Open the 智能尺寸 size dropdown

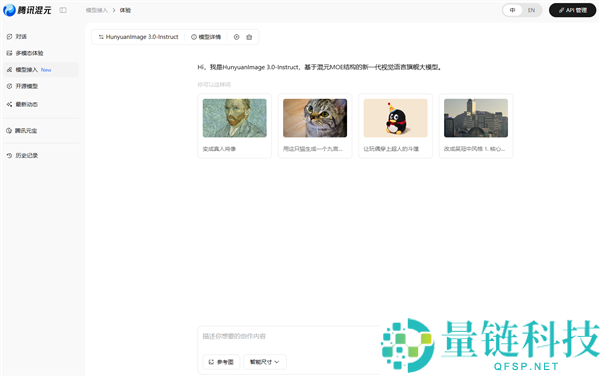click(x=265, y=362)
